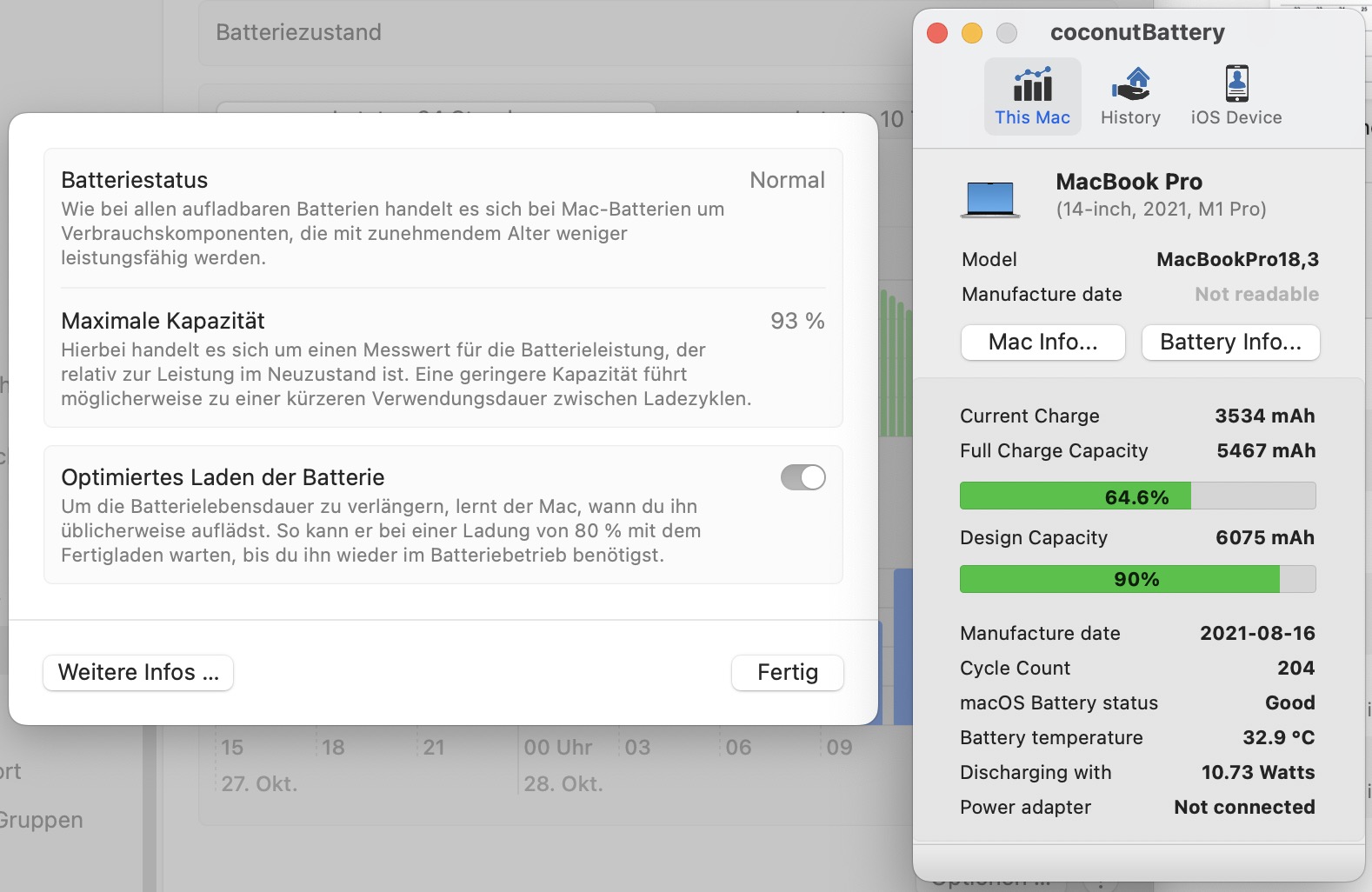
Task: Click the 32.9 °C battery temperature value
Action: pyautogui.click(x=1278, y=737)
